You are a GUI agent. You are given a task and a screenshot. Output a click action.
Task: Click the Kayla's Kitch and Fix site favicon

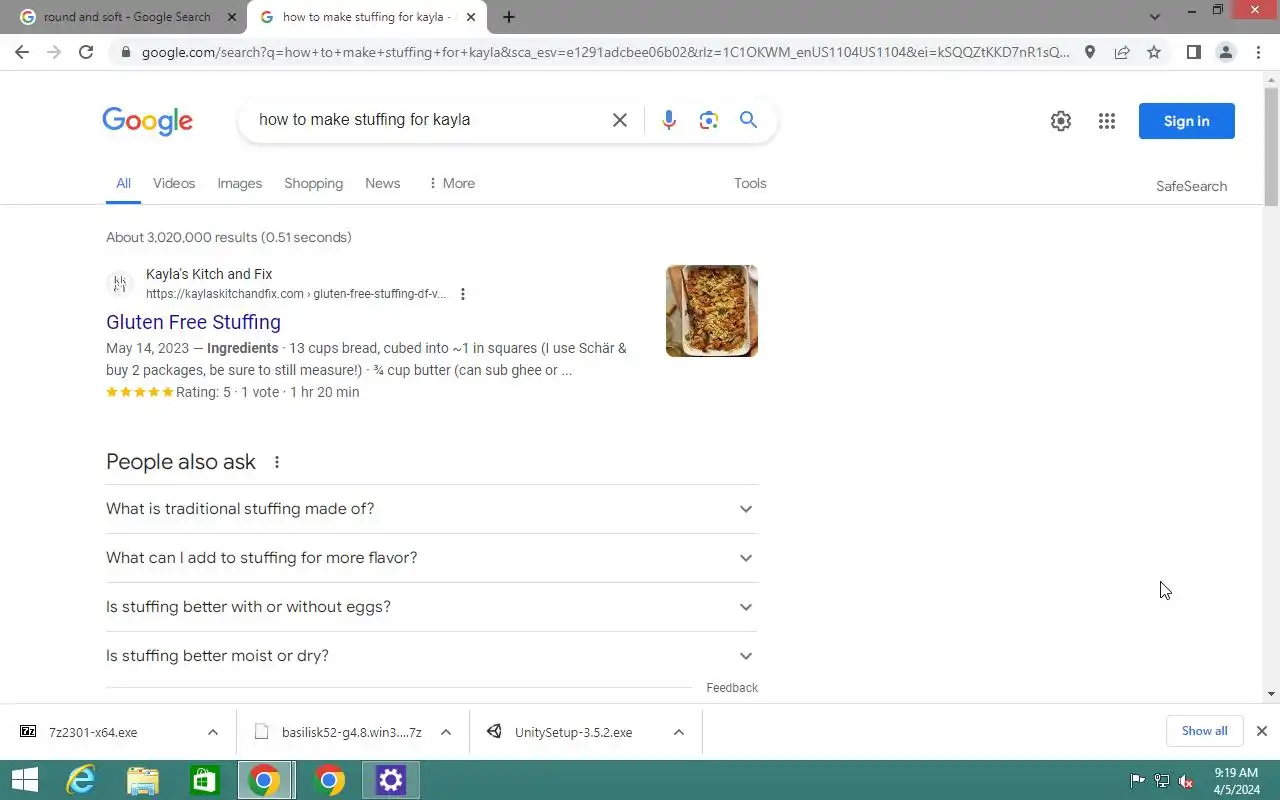(x=120, y=284)
